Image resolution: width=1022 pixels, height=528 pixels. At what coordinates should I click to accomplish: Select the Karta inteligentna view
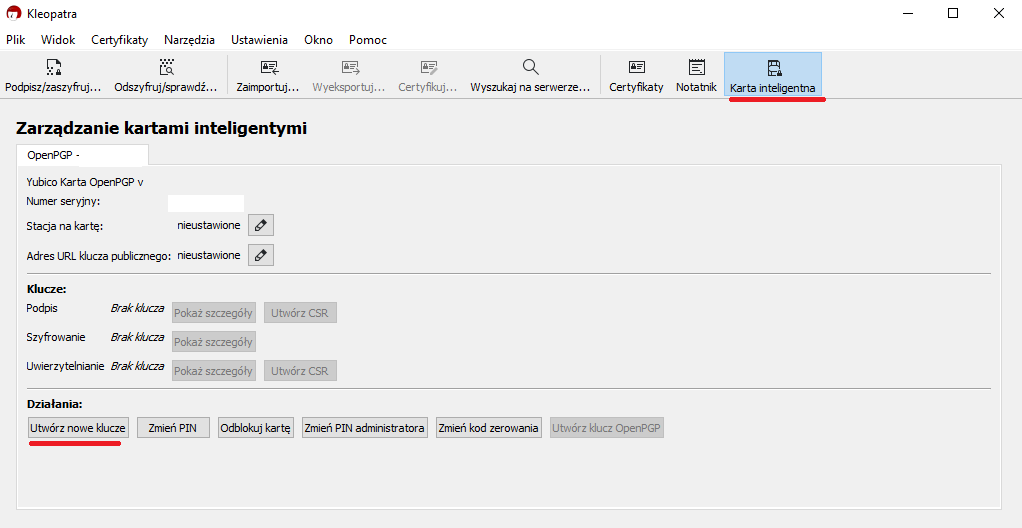coord(773,76)
